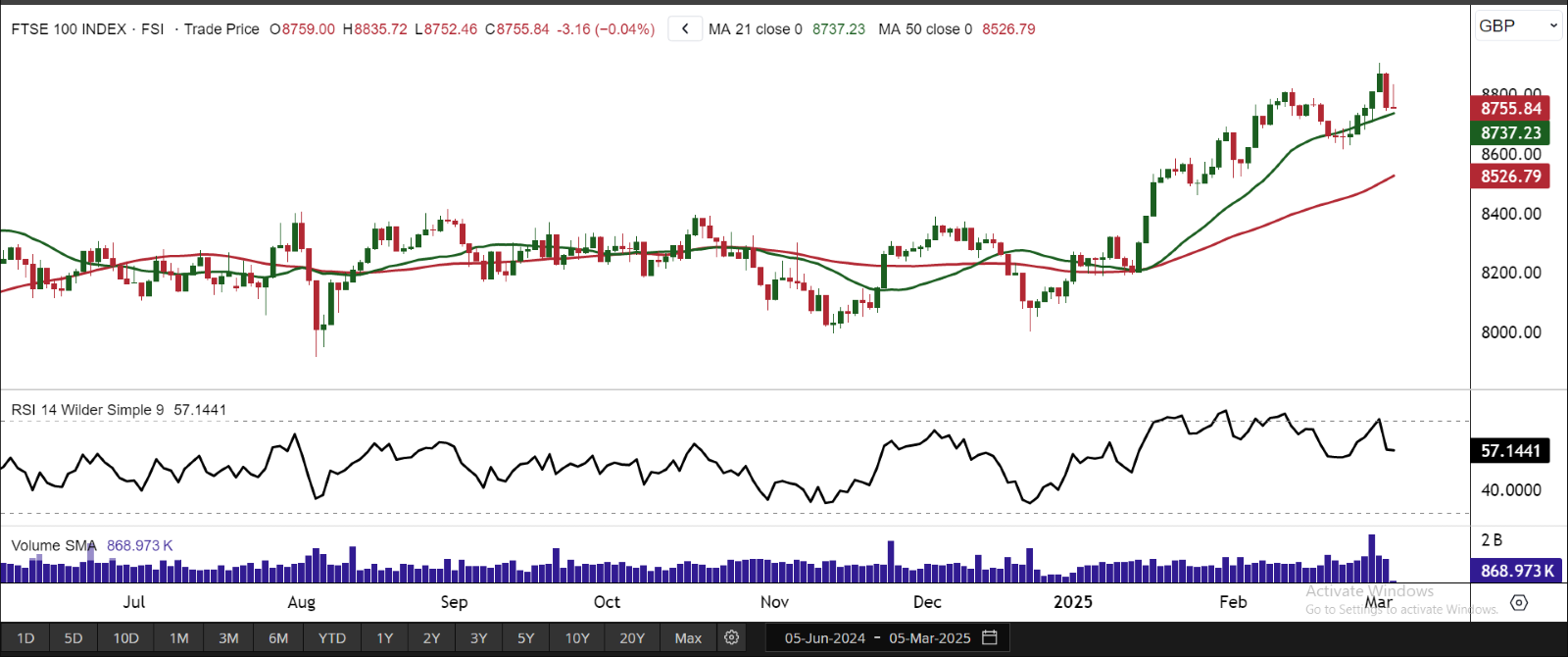1568x657 pixels.
Task: Choose the 2Y range
Action: [x=431, y=637]
